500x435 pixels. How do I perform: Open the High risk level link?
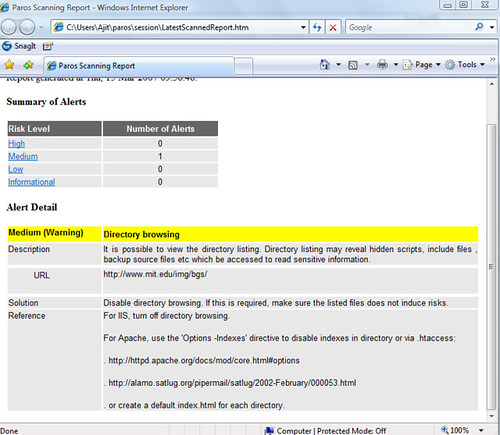17,144
